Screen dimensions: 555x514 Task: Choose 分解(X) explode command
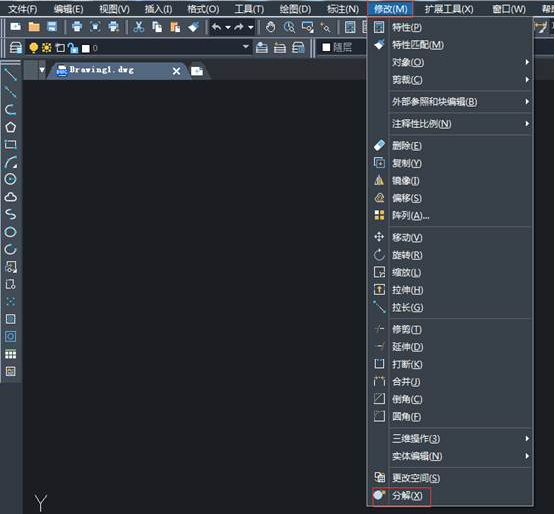tap(450, 496)
